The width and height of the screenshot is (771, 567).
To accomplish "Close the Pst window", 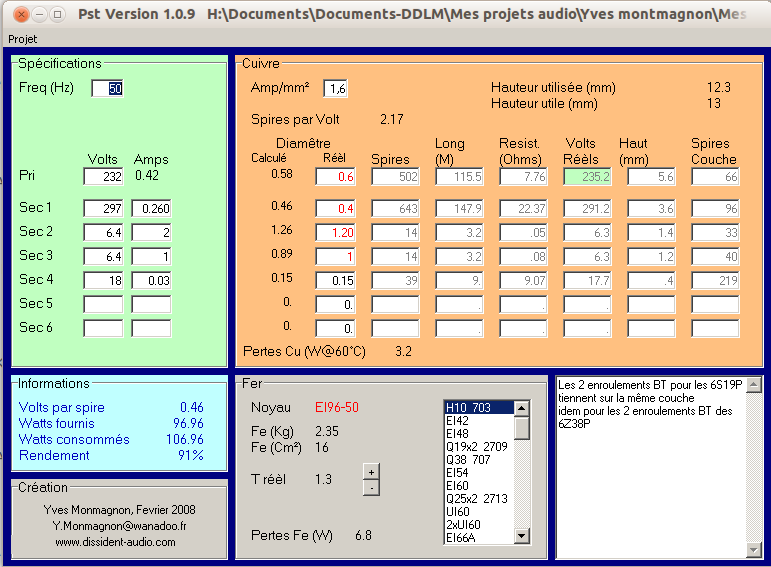I will point(21,14).
